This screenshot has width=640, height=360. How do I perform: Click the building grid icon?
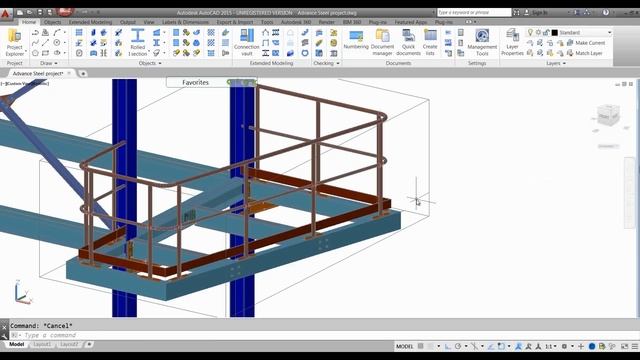click(79, 32)
